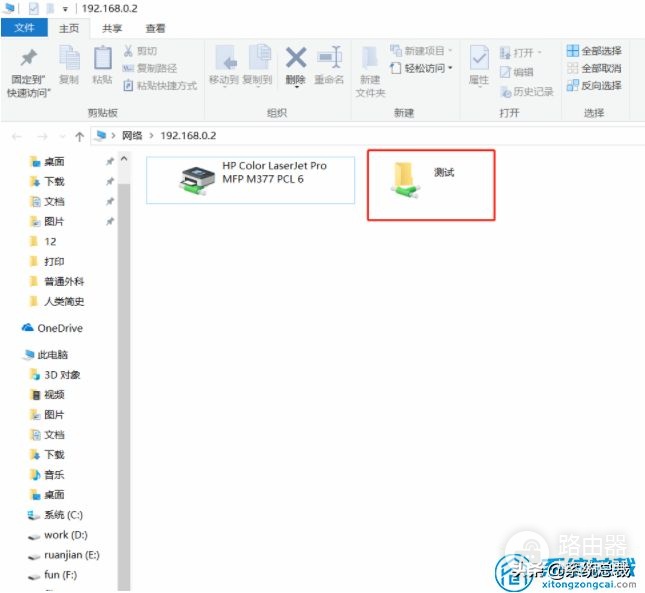The width and height of the screenshot is (645, 593).
Task: Open the Easy Access (轻松访问) dropdown
Action: (x=421, y=68)
